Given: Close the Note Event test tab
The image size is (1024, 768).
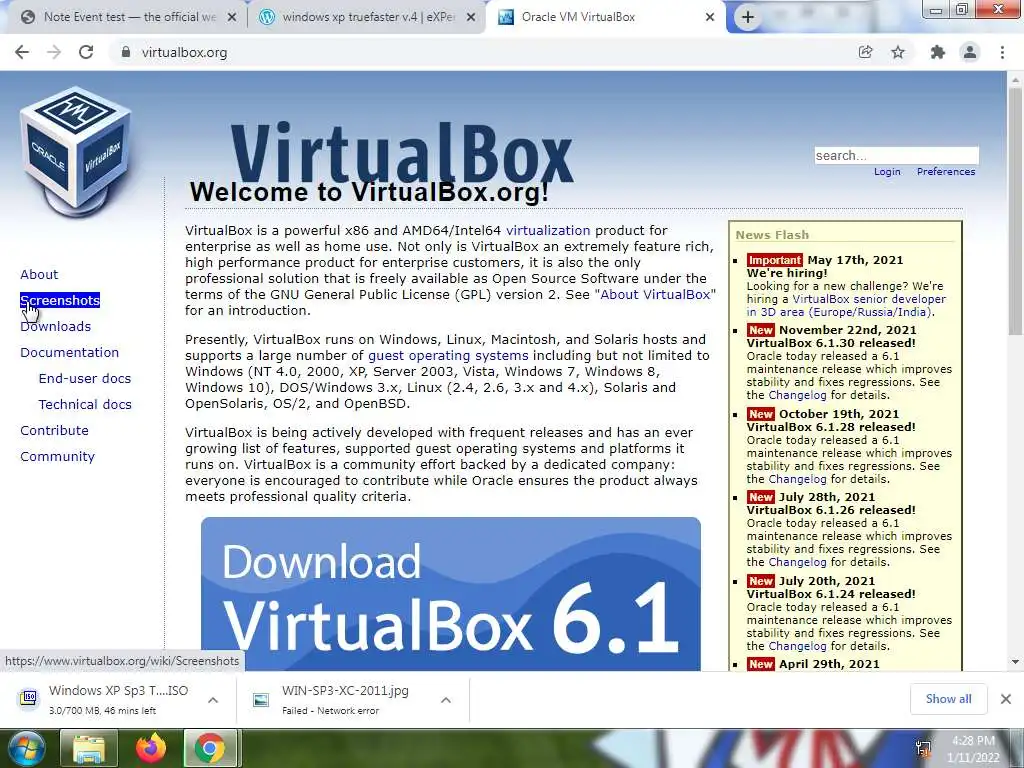Looking at the screenshot, I should point(232,18).
